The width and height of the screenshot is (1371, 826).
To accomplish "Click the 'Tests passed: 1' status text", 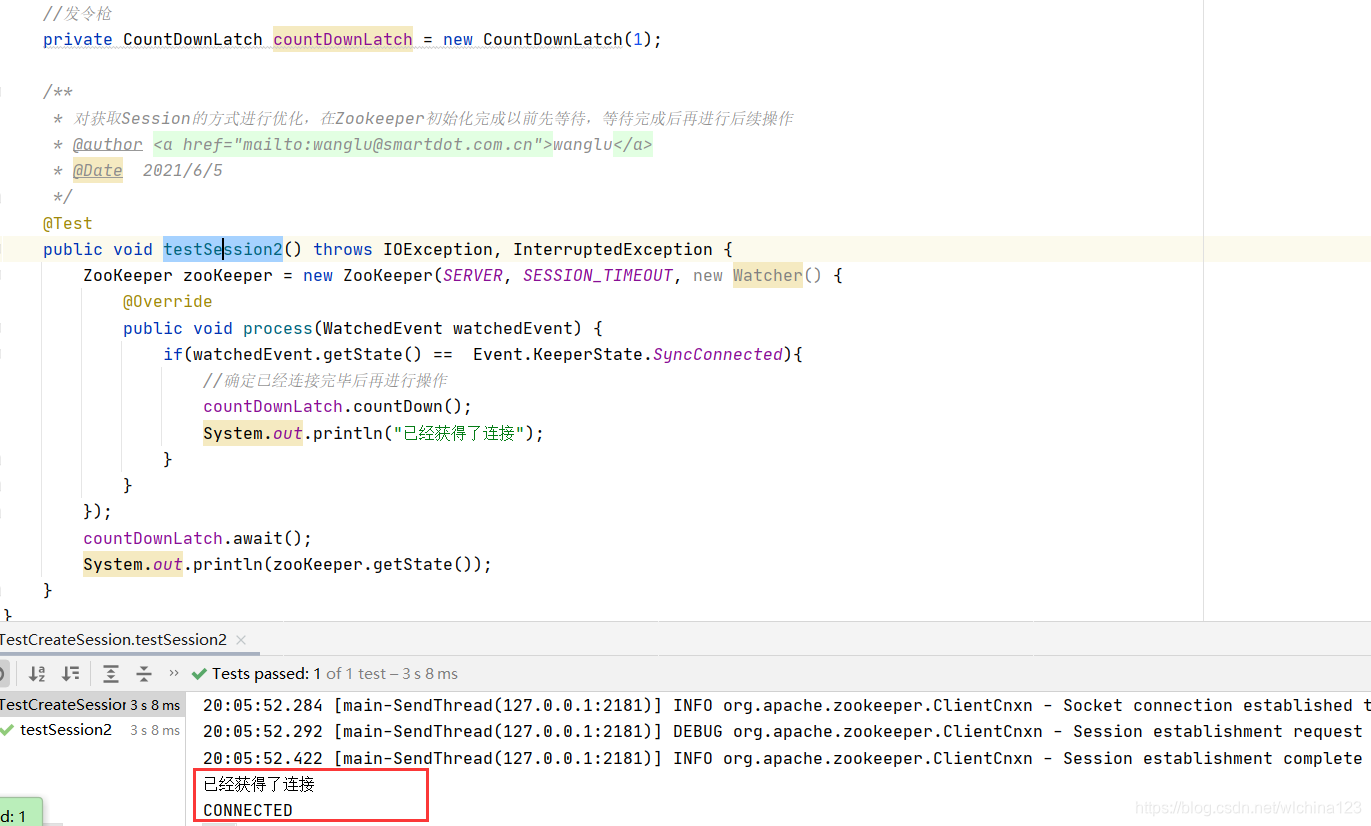I will coord(267,674).
